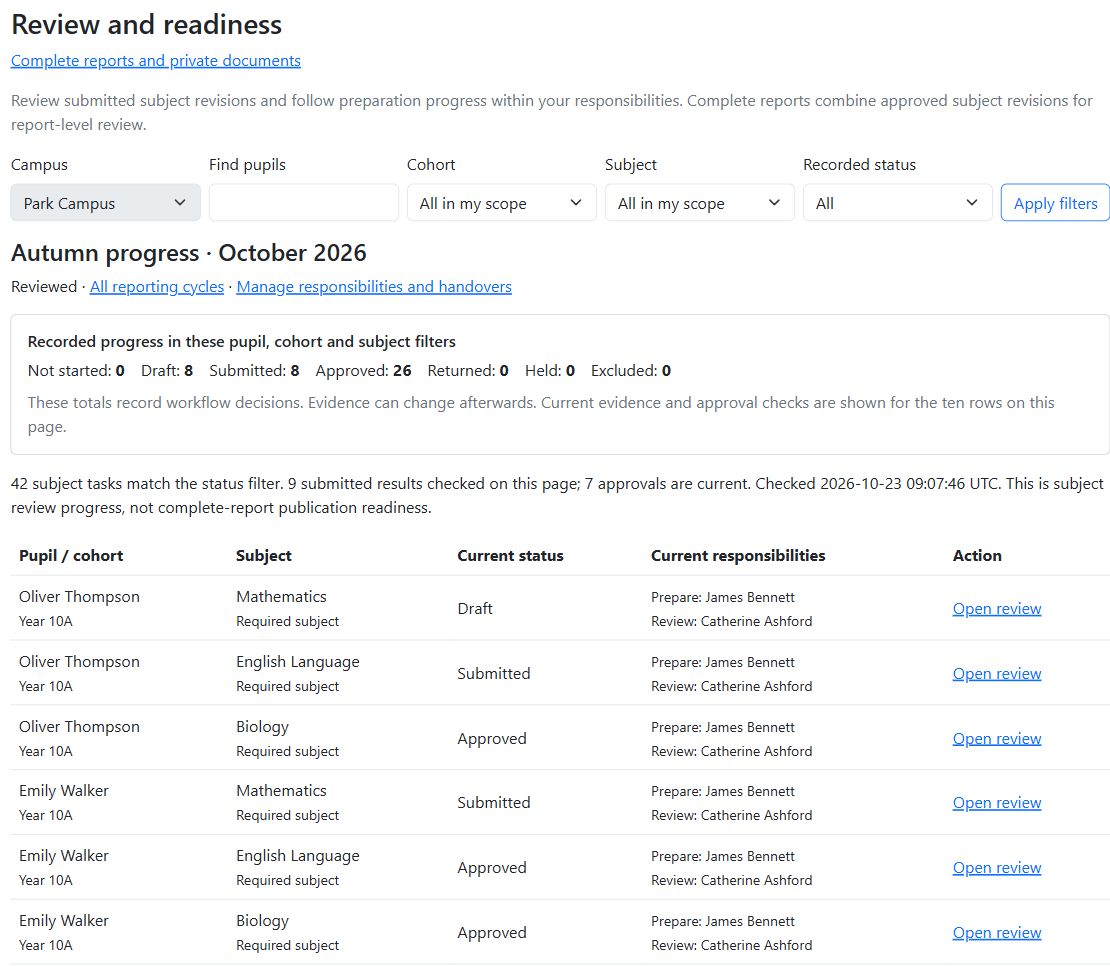Open review for Emily Walker Mathematics
Viewport: 1110px width, 966px height.
pos(997,803)
